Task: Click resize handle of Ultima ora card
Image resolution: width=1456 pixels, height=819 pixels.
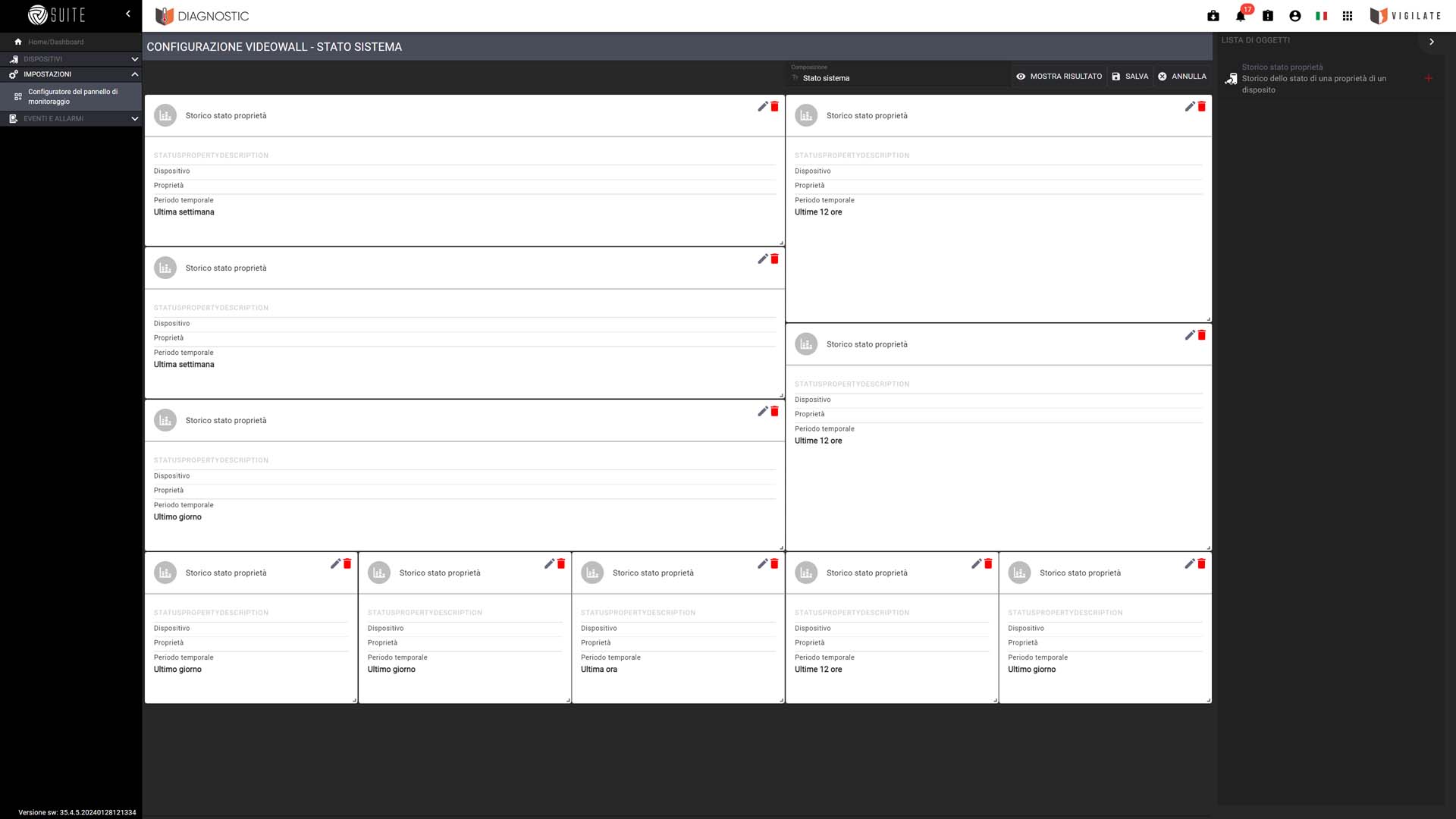Action: click(x=781, y=700)
